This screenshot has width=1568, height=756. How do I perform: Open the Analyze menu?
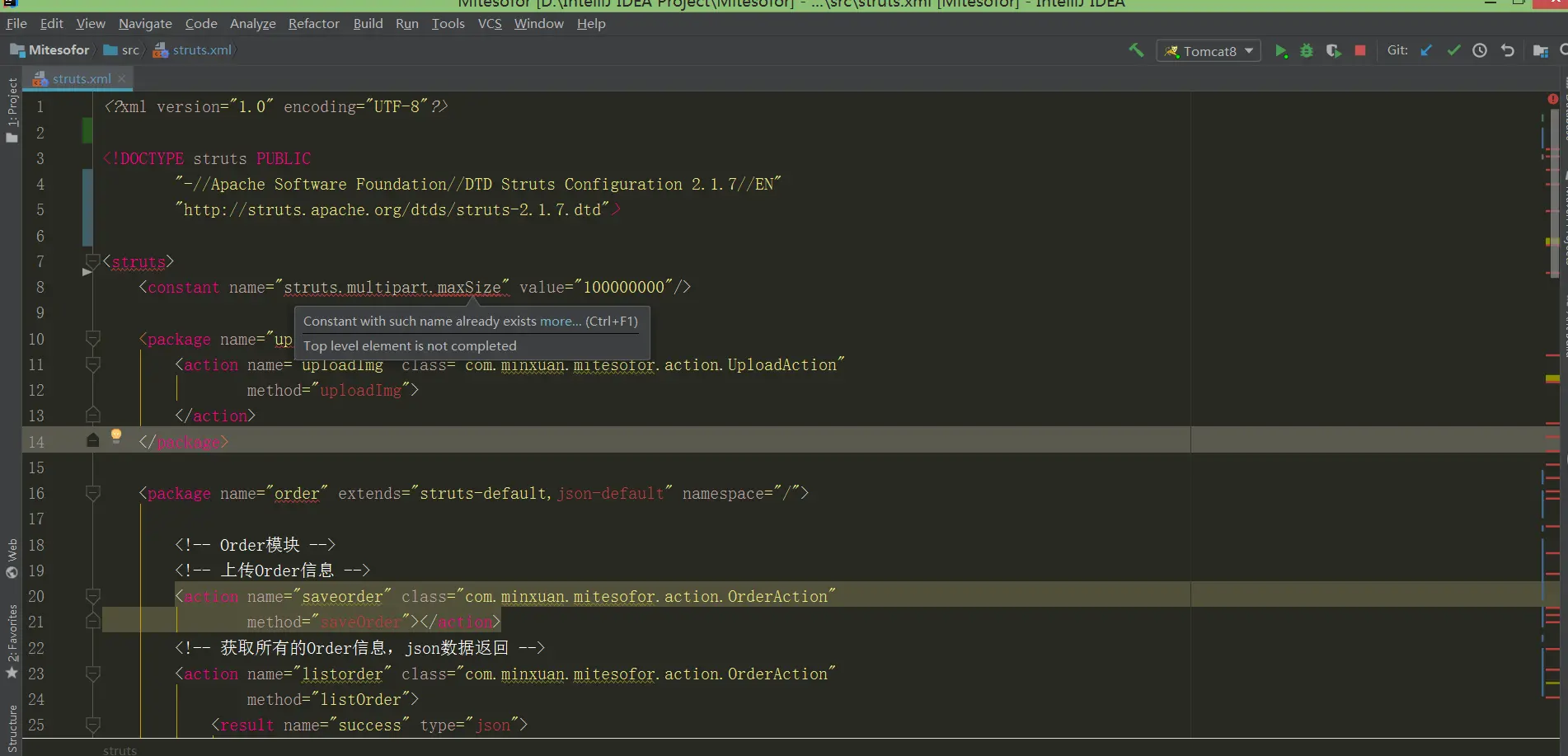point(253,23)
